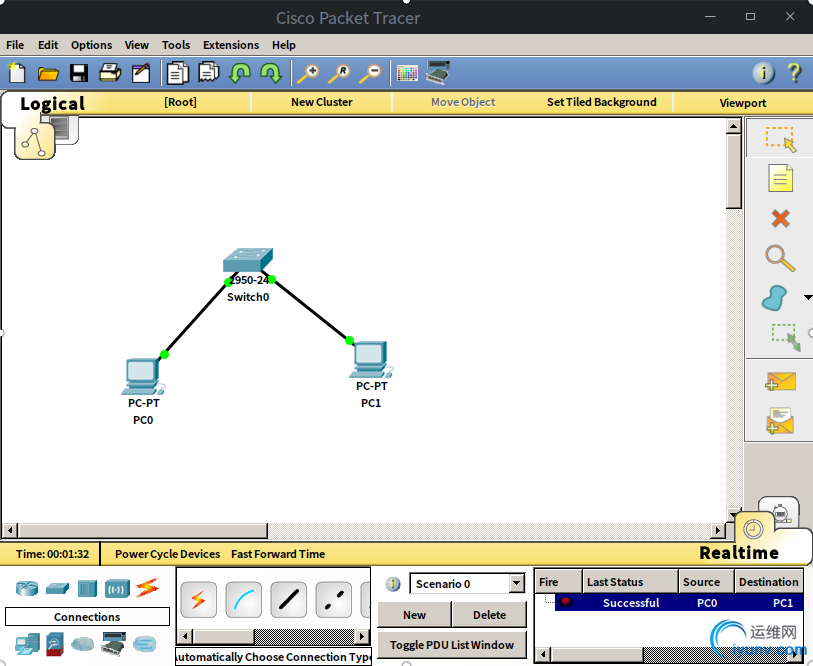Screen dimensions: 813x666
Task: Select the Security firewall device category
Action: tap(55, 644)
